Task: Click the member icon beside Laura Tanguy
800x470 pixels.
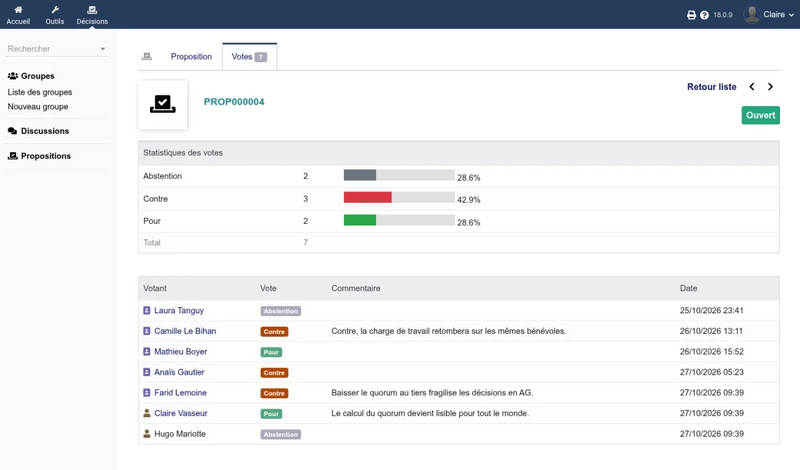Action: point(147,310)
